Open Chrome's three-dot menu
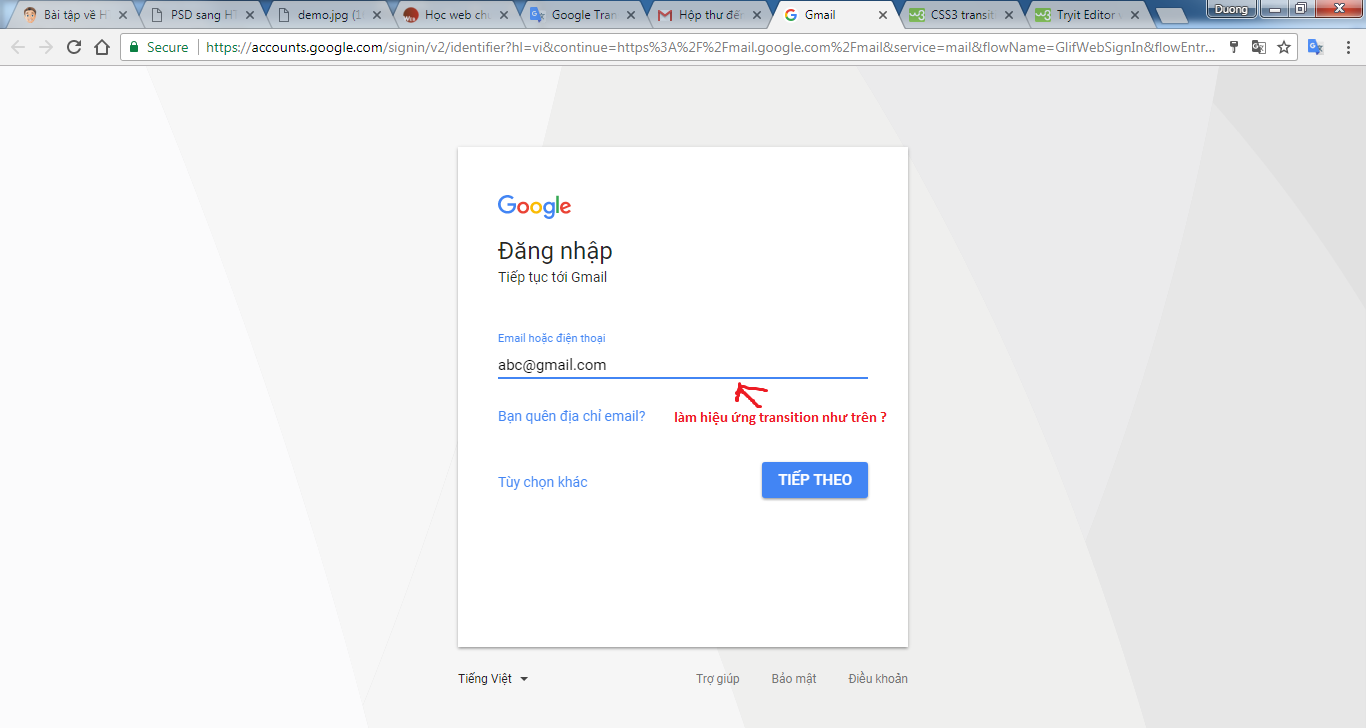The width and height of the screenshot is (1366, 728). 1347,47
